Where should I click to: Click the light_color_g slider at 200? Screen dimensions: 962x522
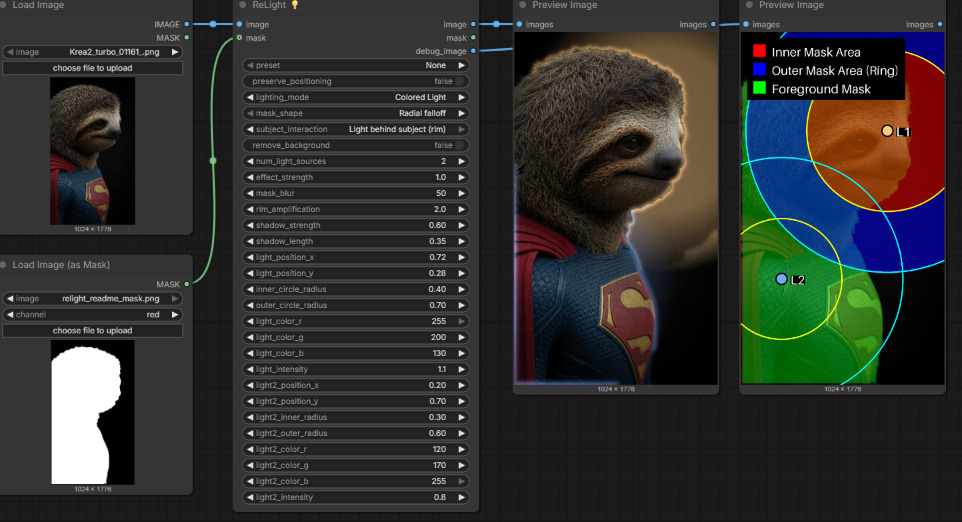[356, 337]
